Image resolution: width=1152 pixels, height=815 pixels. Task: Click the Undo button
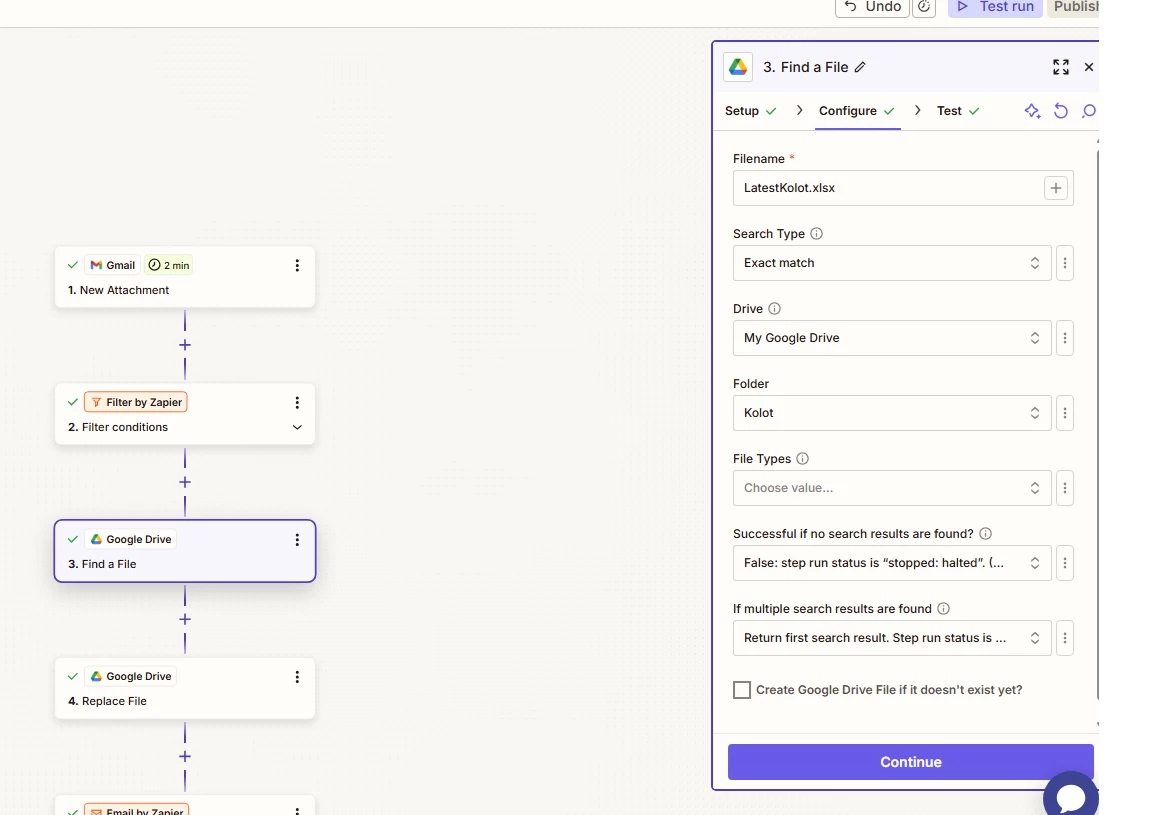[x=872, y=7]
